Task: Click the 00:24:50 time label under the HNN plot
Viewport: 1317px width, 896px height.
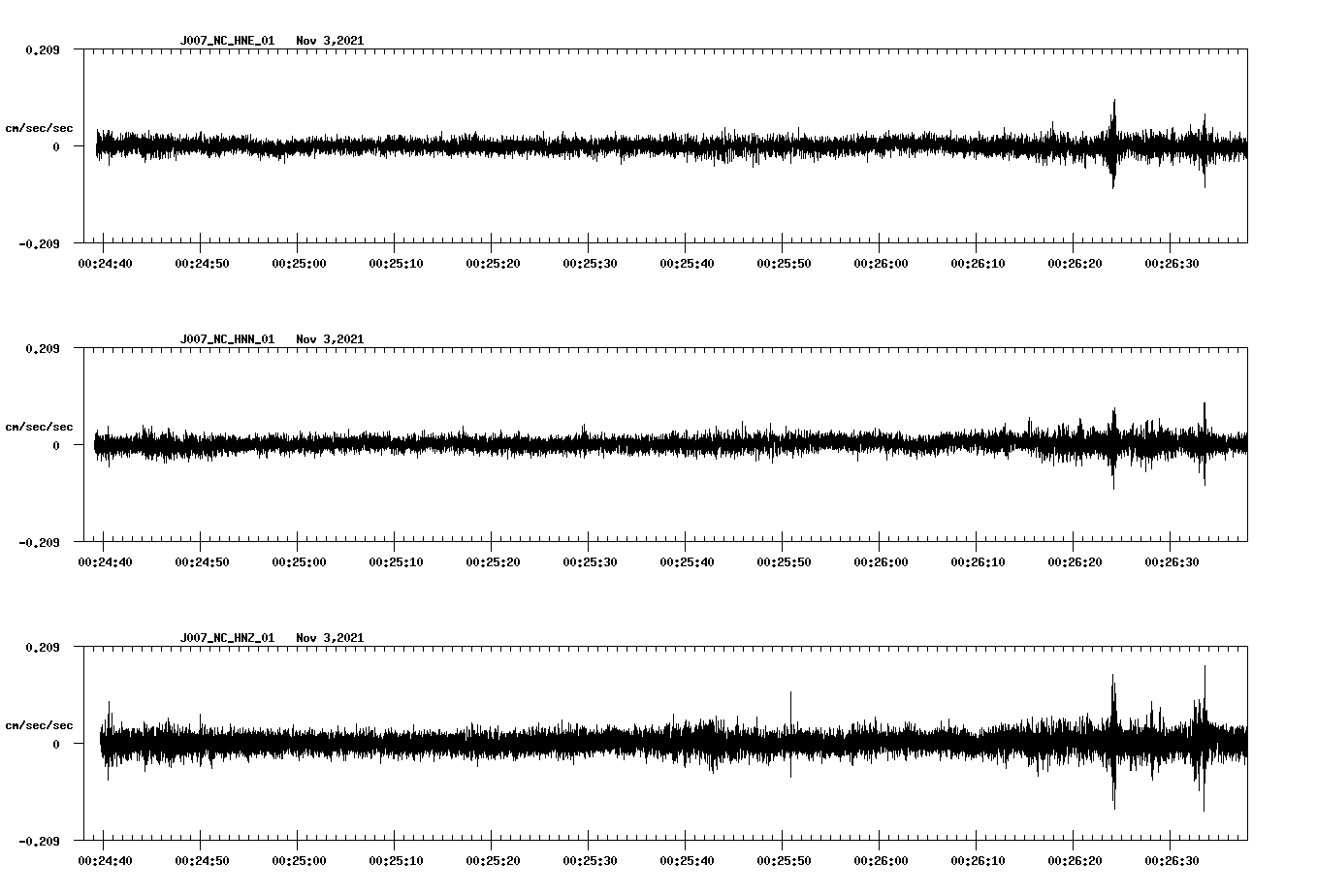Action: coord(202,561)
